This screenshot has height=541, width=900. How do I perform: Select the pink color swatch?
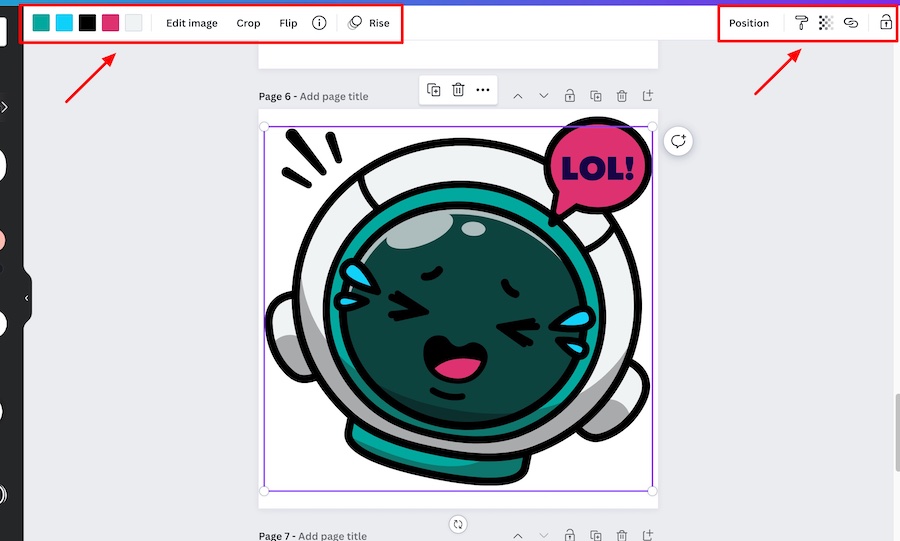110,23
